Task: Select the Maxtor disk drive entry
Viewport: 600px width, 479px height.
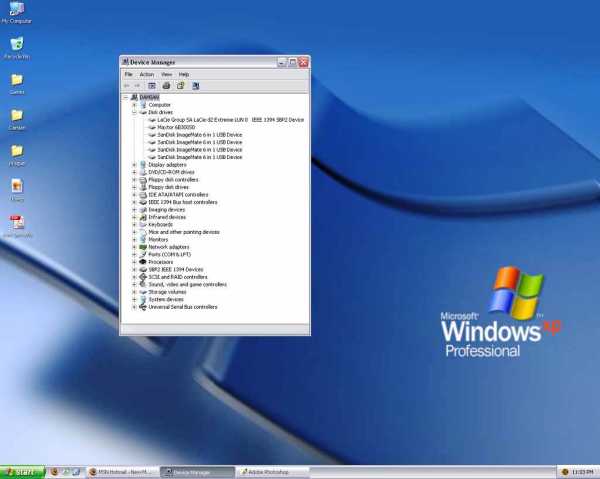Action: [176, 127]
